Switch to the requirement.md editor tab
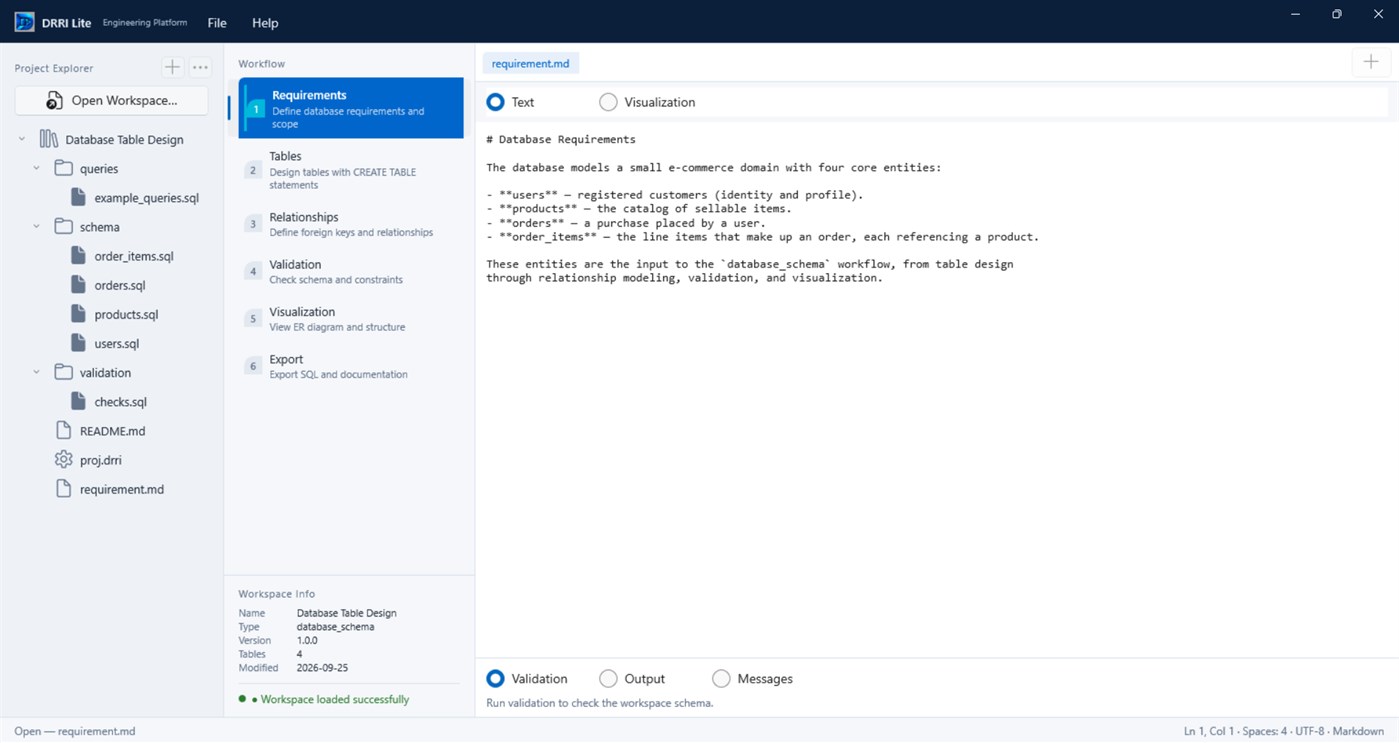1399x743 pixels. [x=530, y=63]
